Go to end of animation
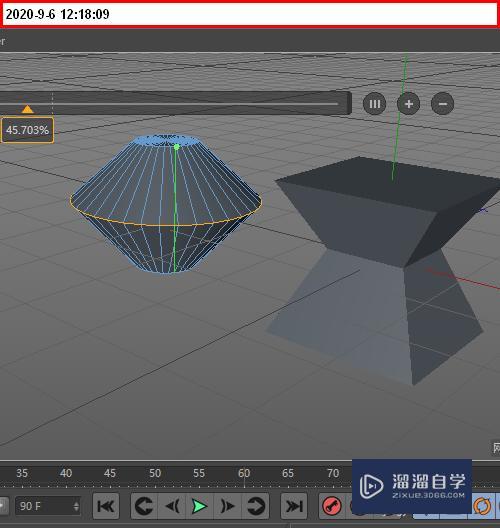Image resolution: width=500 pixels, height=528 pixels. (x=294, y=506)
